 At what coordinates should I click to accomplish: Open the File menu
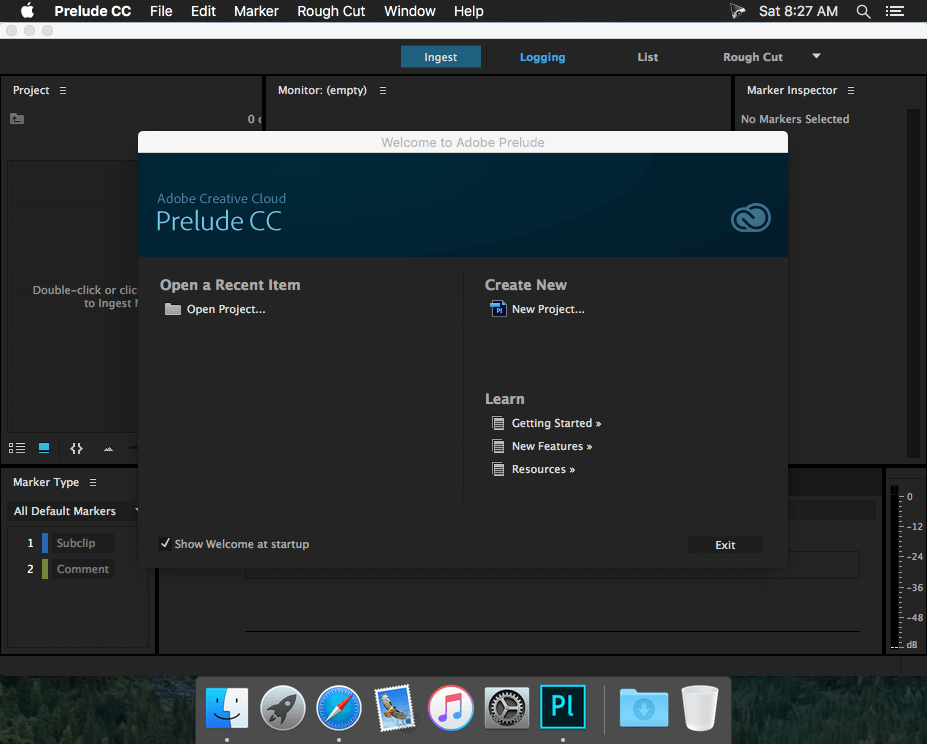pyautogui.click(x=161, y=11)
